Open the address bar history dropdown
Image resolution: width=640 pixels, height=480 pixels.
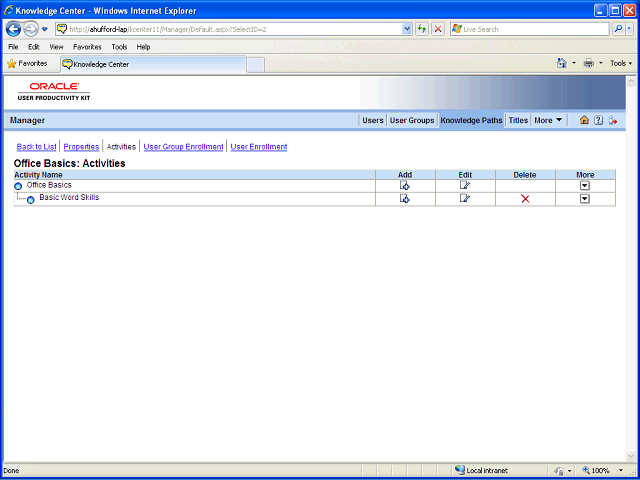(x=407, y=29)
